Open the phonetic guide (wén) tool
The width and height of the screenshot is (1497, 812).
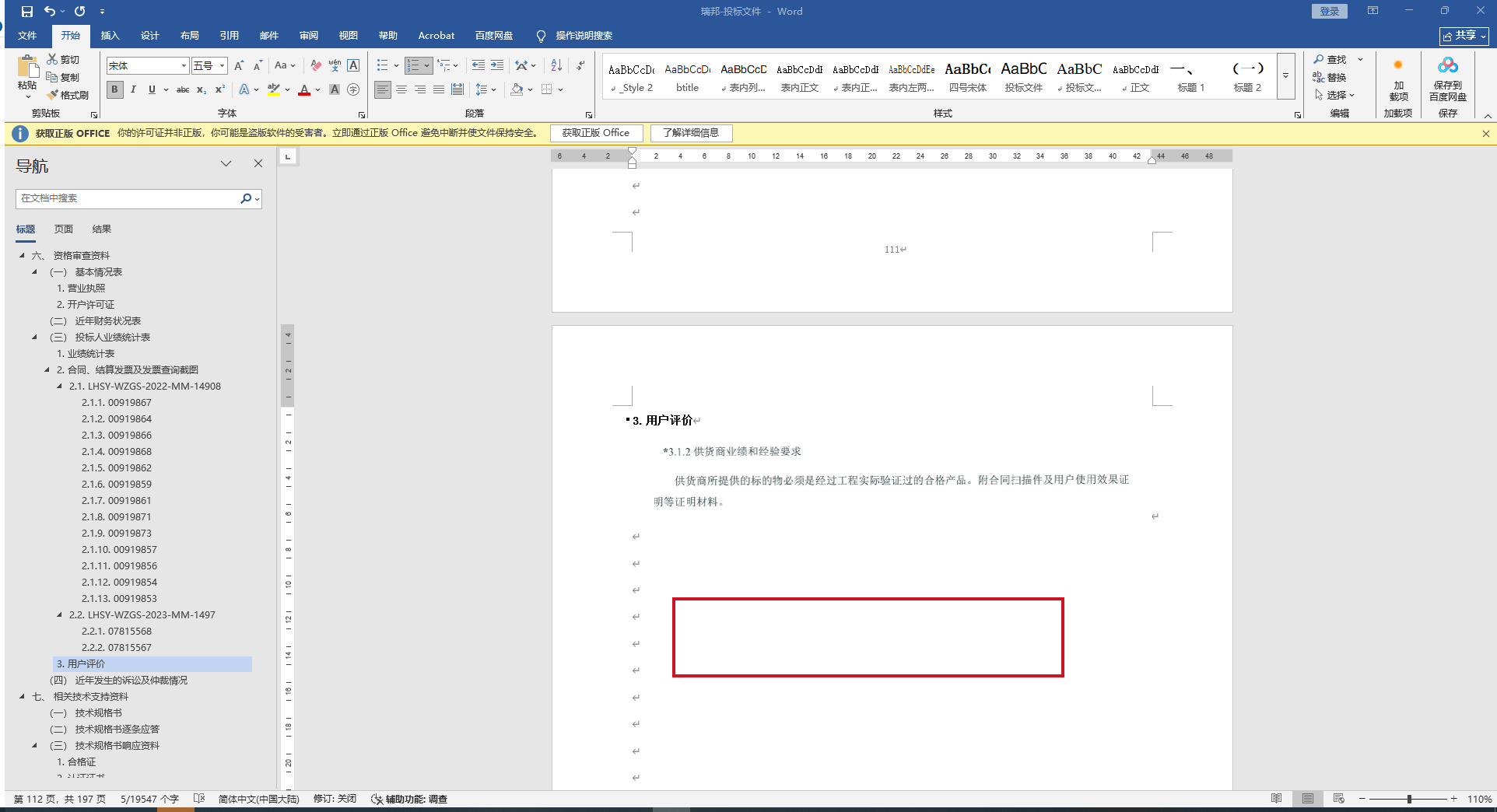pos(335,65)
